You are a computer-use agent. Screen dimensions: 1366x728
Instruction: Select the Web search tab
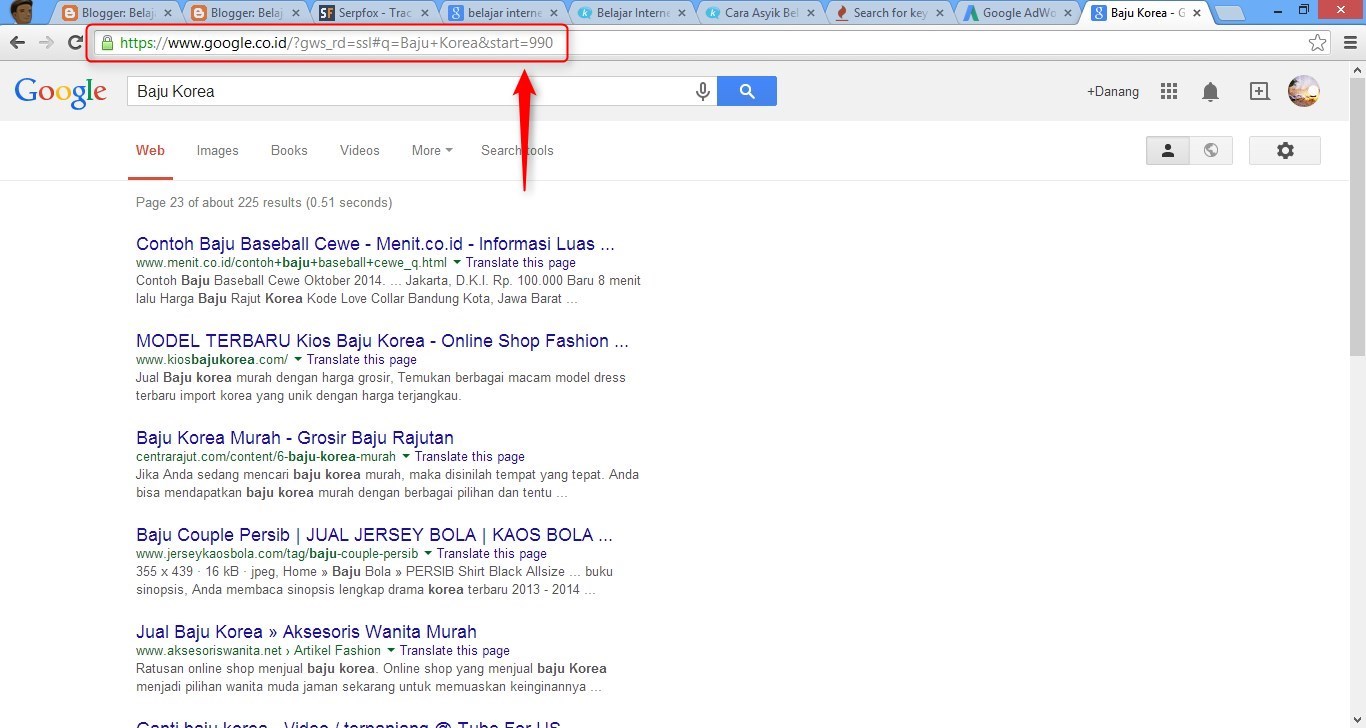(x=150, y=150)
